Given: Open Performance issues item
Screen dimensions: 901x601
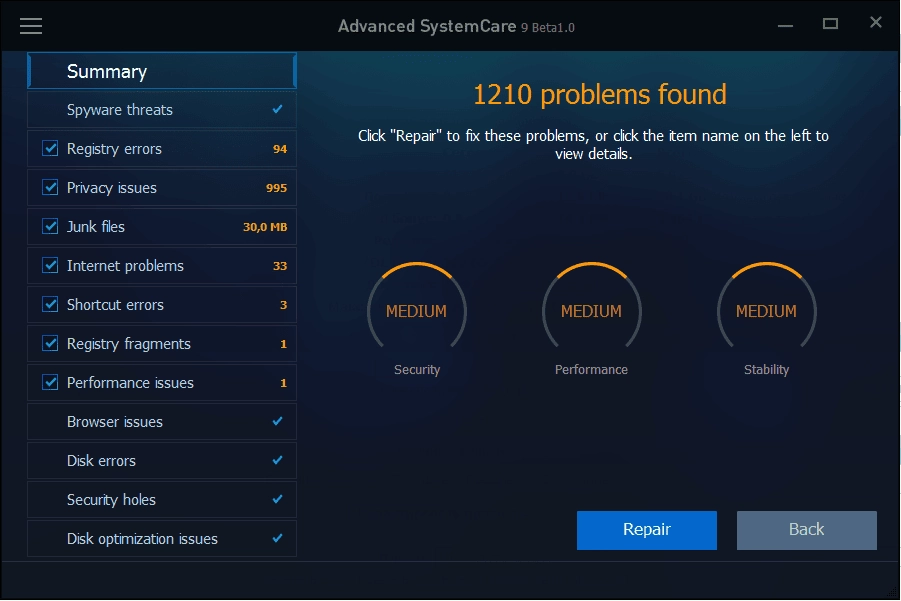Looking at the screenshot, I should coord(162,383).
